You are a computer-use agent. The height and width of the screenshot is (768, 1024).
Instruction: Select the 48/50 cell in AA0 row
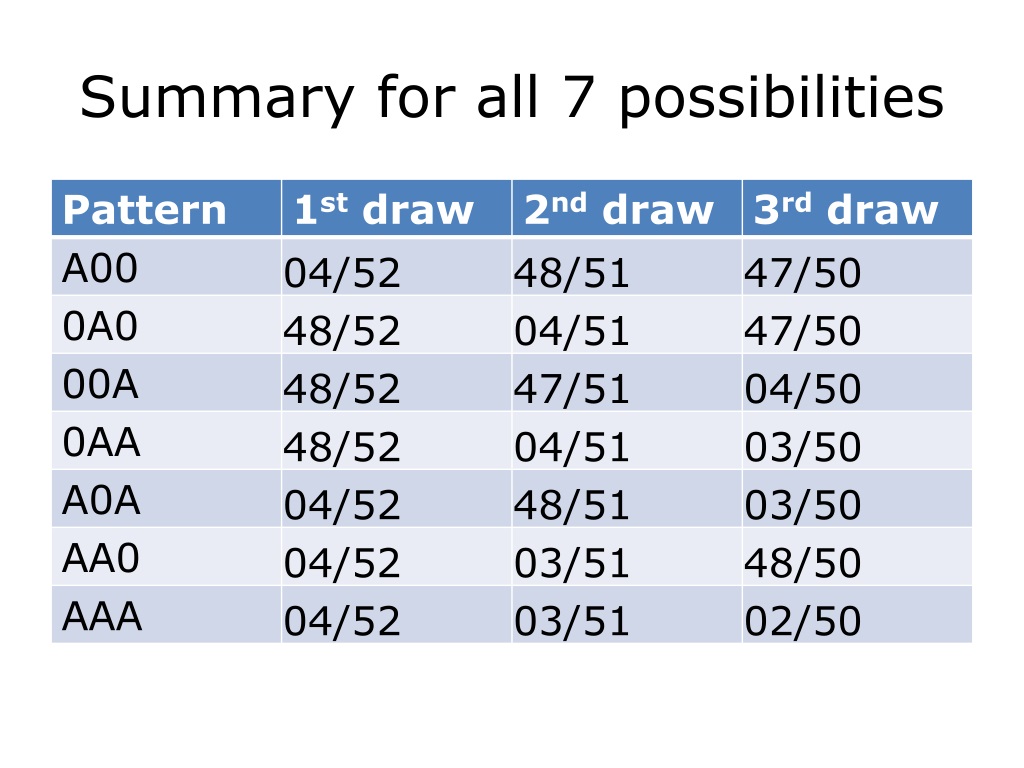(857, 557)
